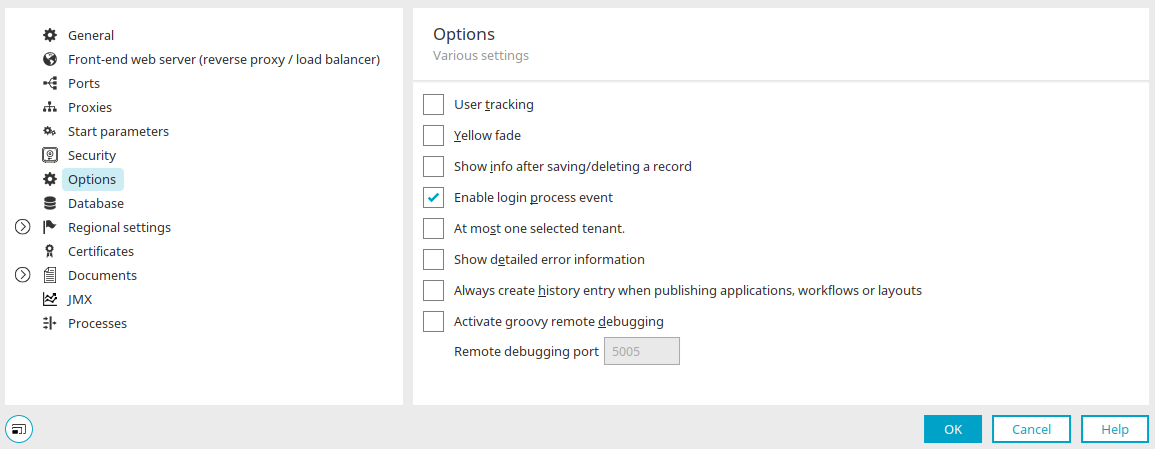Viewport: 1155px width, 449px height.
Task: Tick Show detailed error information checkbox
Action: tap(433, 260)
